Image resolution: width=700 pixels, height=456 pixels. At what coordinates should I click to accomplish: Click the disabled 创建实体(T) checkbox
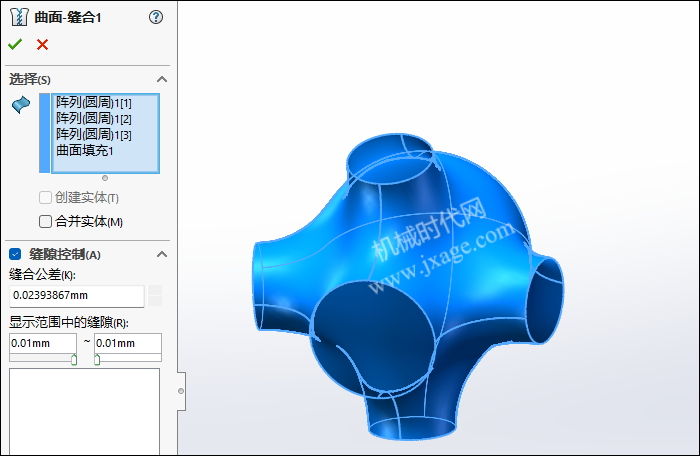point(45,197)
